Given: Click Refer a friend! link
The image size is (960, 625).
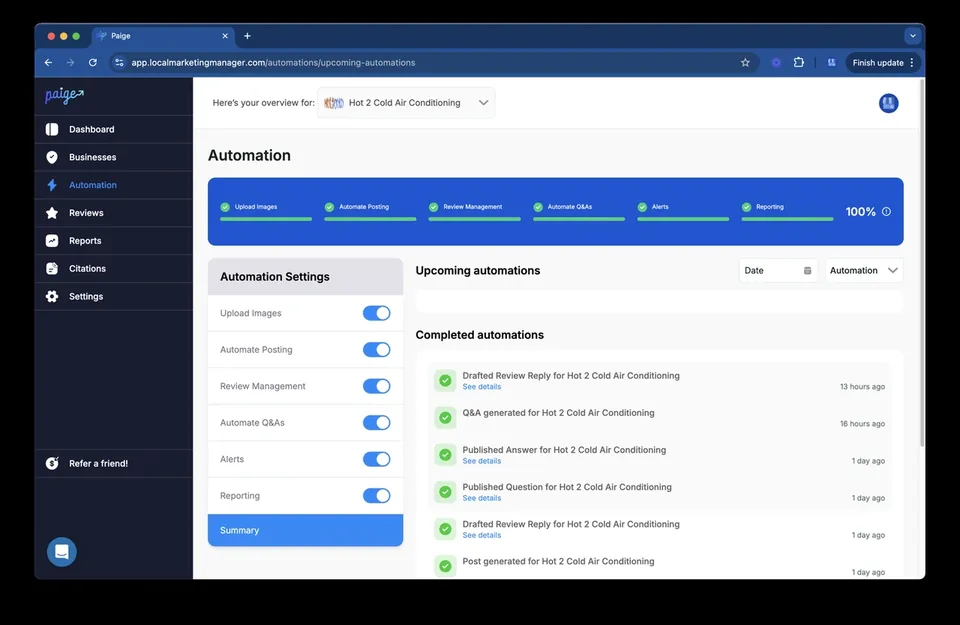Looking at the screenshot, I should (x=99, y=463).
